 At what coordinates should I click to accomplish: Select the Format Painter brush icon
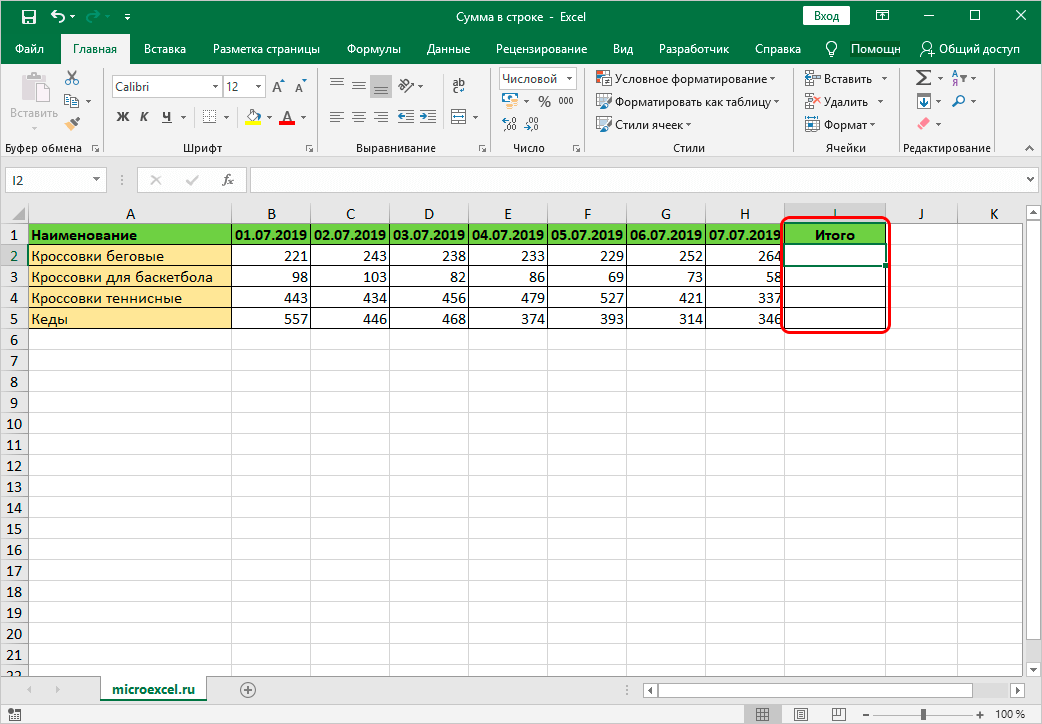(72, 123)
